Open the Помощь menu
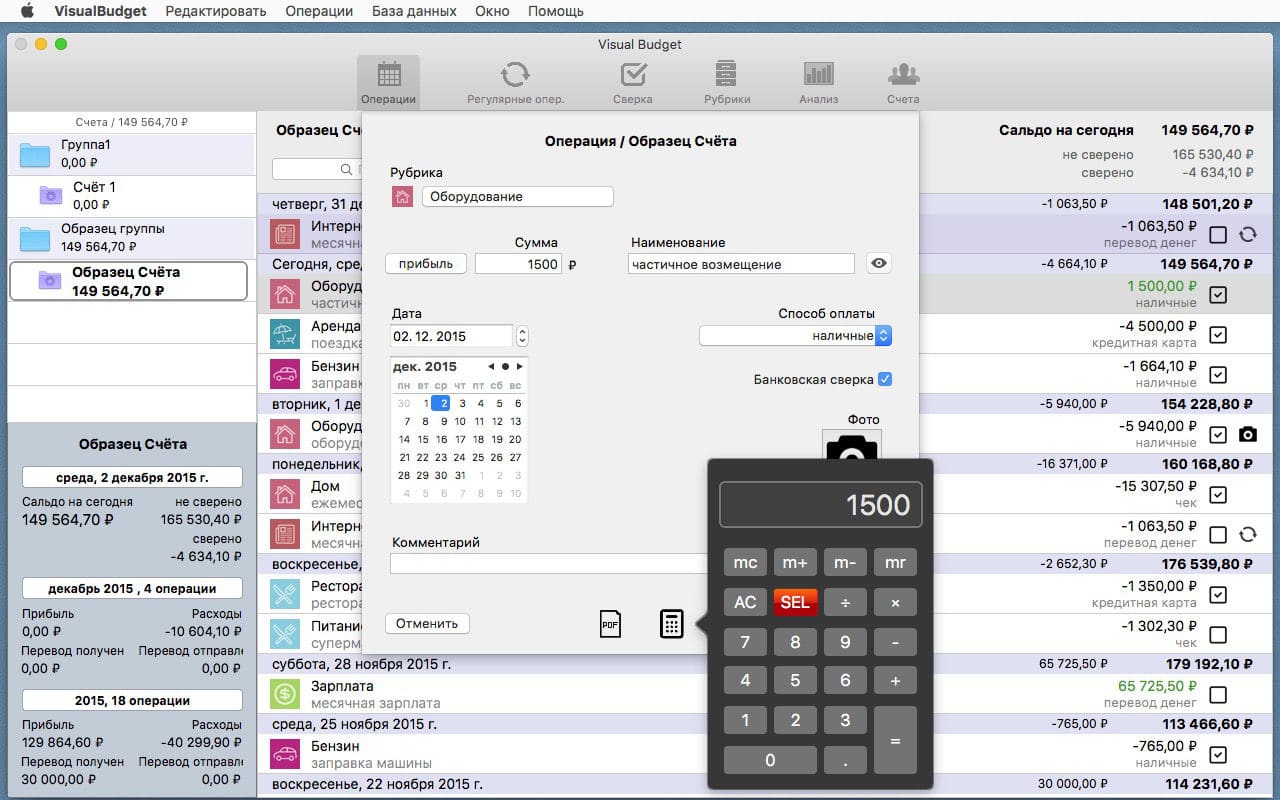1280x800 pixels. click(x=556, y=11)
